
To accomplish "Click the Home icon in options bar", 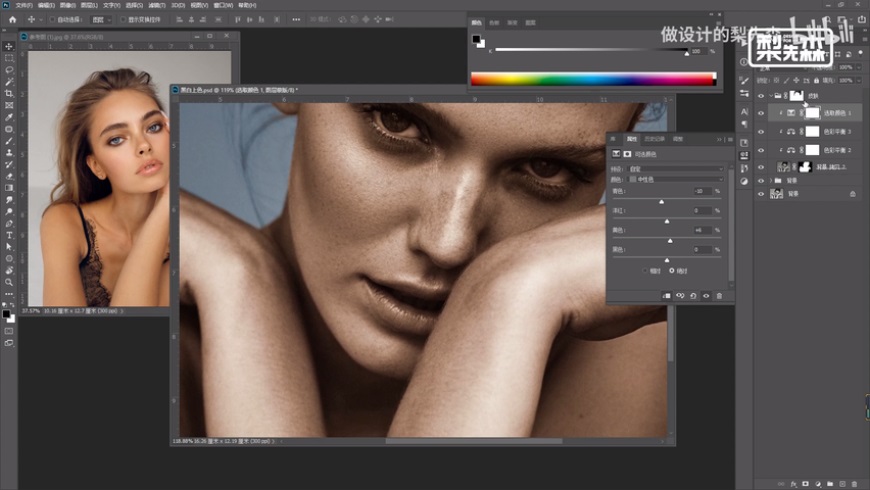I will point(12,19).
